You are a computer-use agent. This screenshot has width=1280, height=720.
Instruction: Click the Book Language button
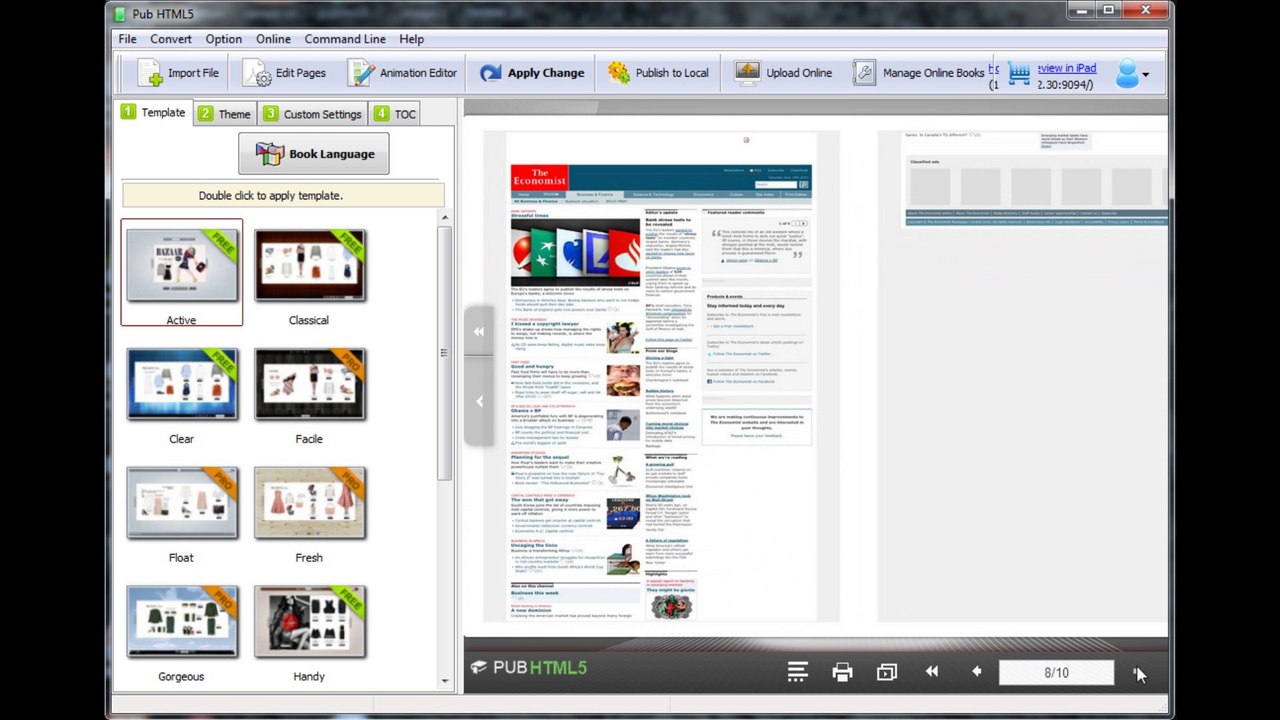pos(314,154)
